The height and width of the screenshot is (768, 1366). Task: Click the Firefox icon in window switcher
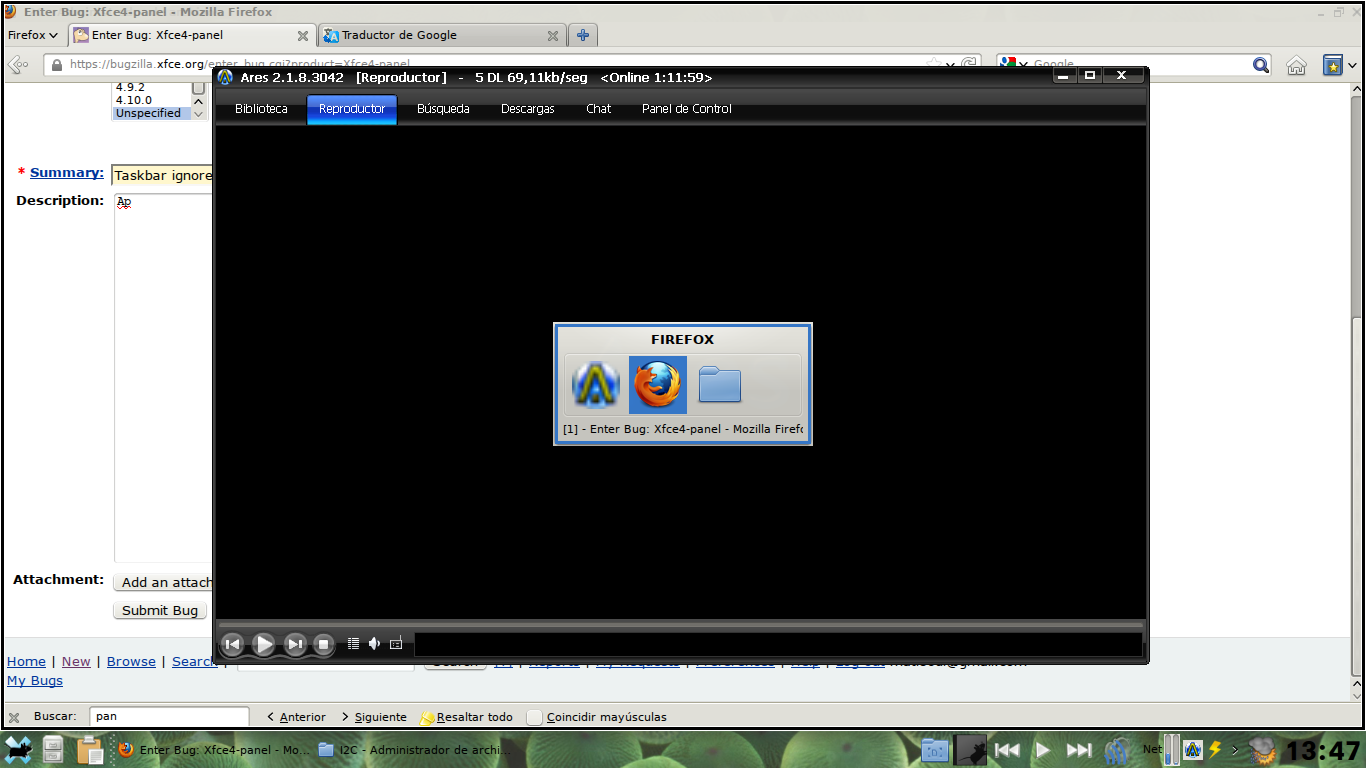658,385
